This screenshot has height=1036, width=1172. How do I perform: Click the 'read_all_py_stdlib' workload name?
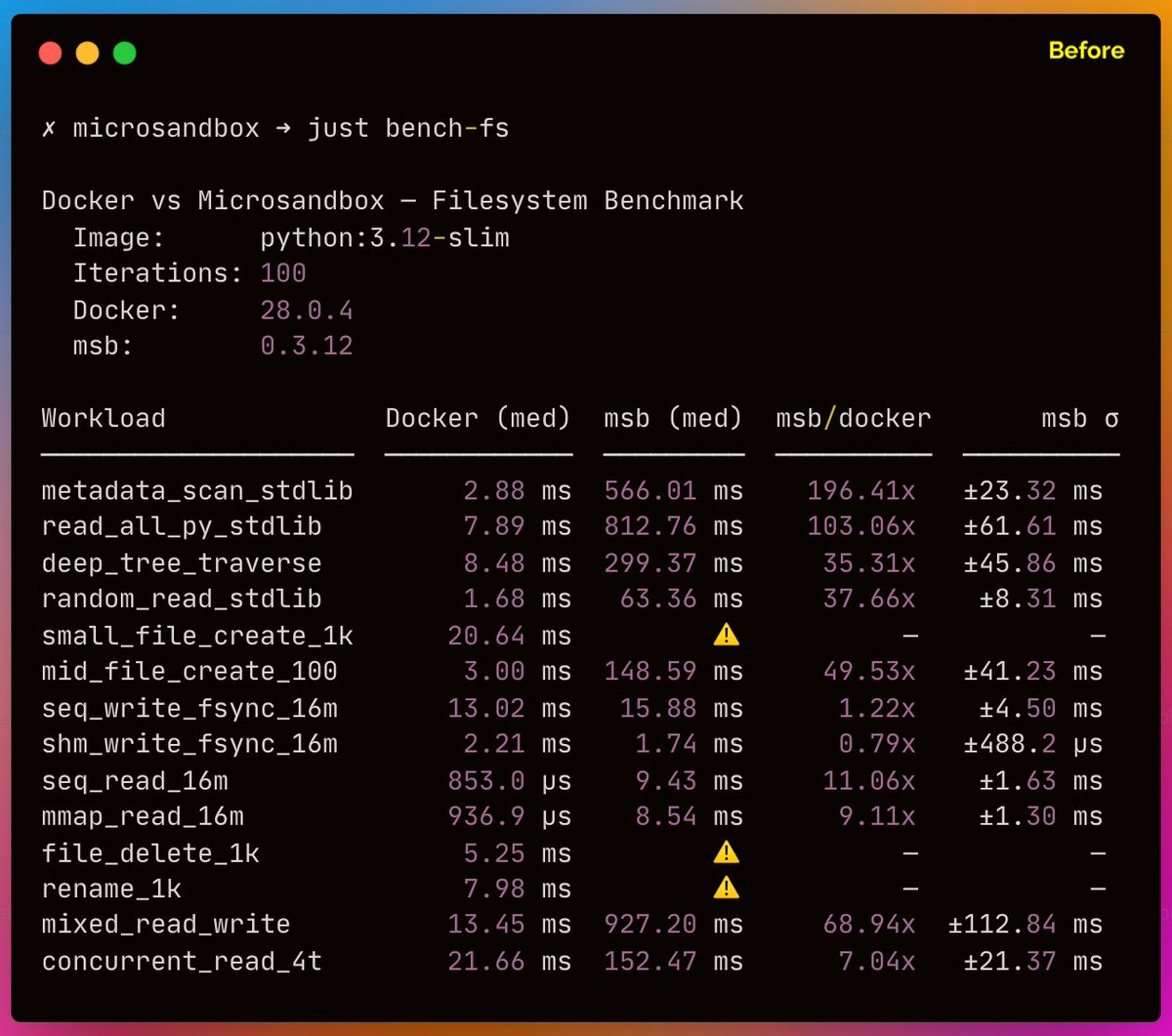click(x=182, y=527)
